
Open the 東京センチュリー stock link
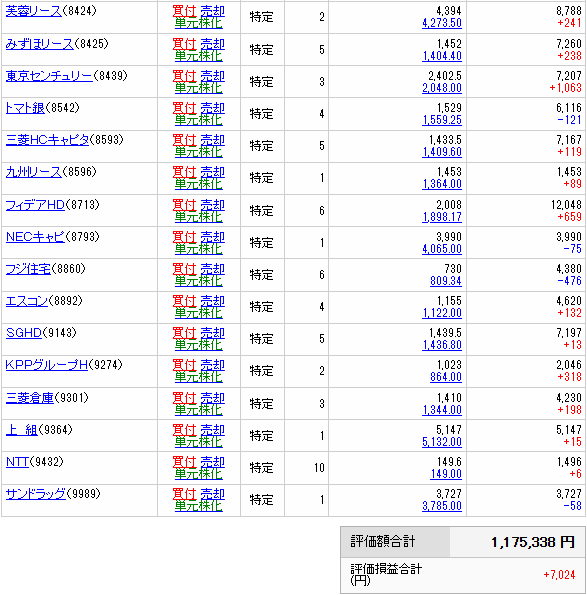point(49,76)
